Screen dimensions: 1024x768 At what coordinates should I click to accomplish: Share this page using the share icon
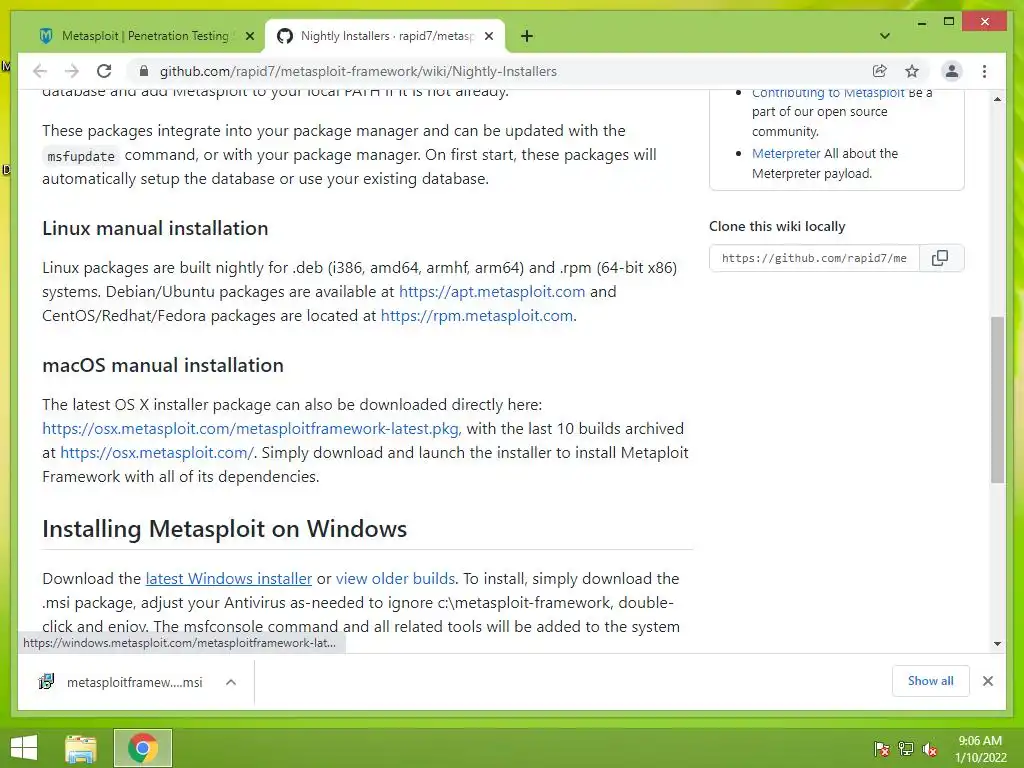coord(880,71)
